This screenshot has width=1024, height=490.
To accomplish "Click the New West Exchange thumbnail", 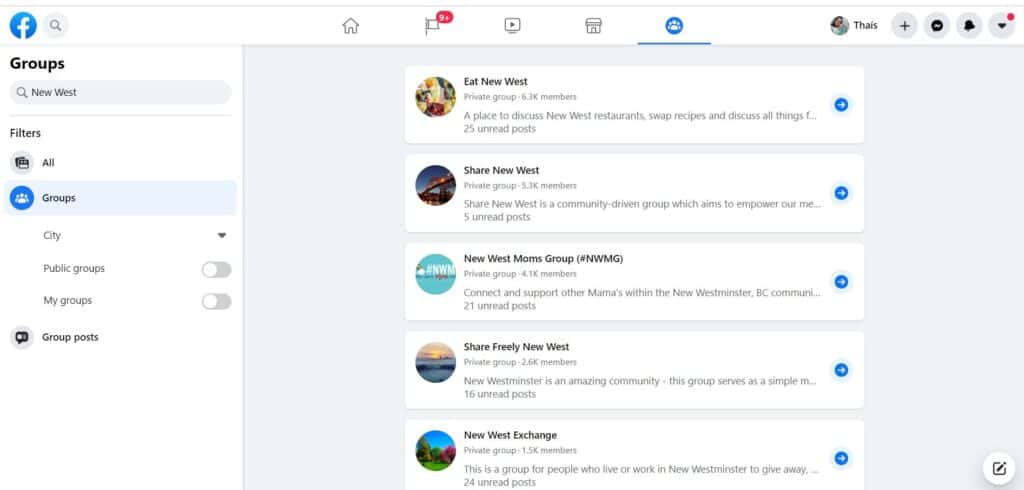I will [x=436, y=451].
